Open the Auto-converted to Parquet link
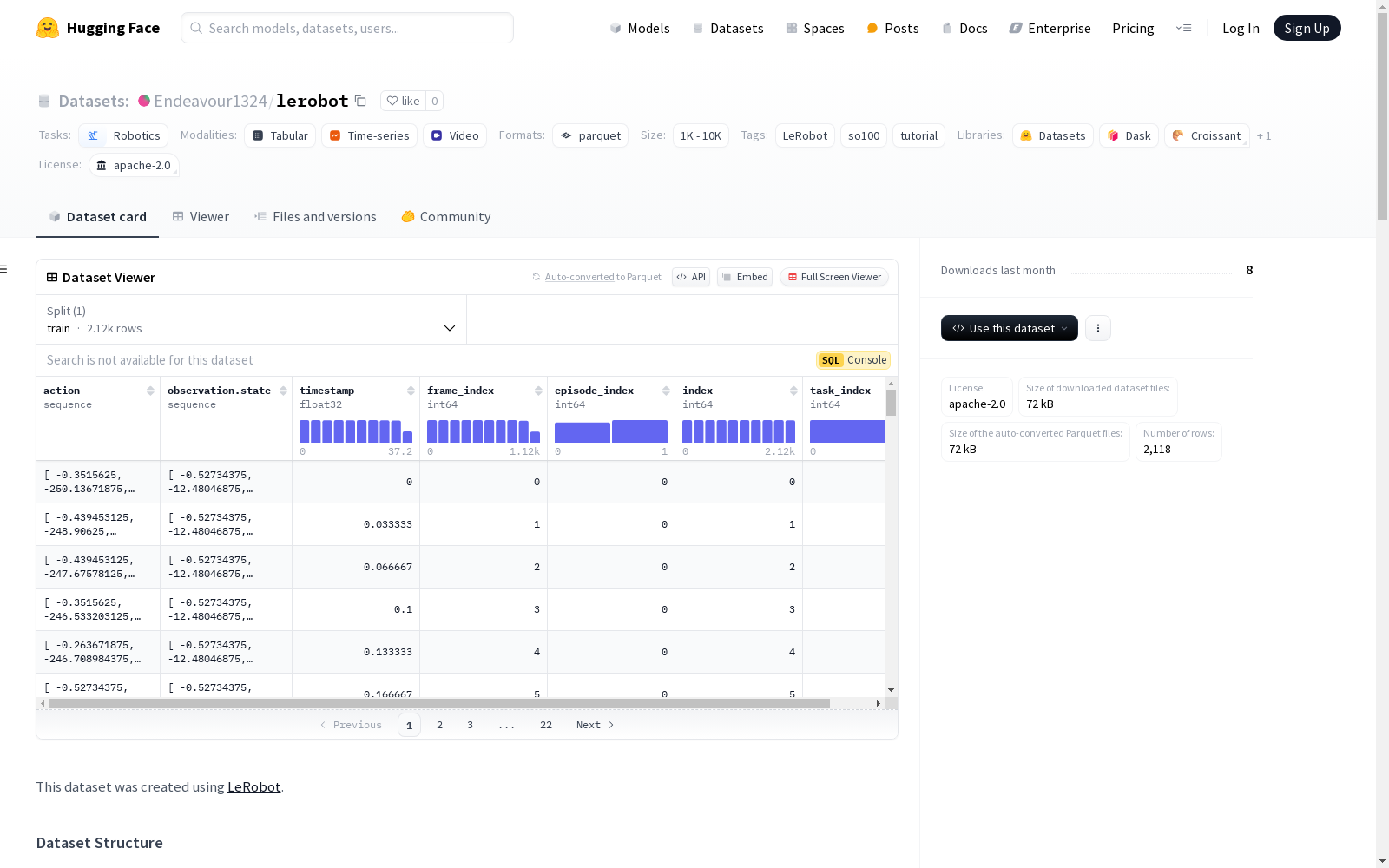 click(x=596, y=277)
